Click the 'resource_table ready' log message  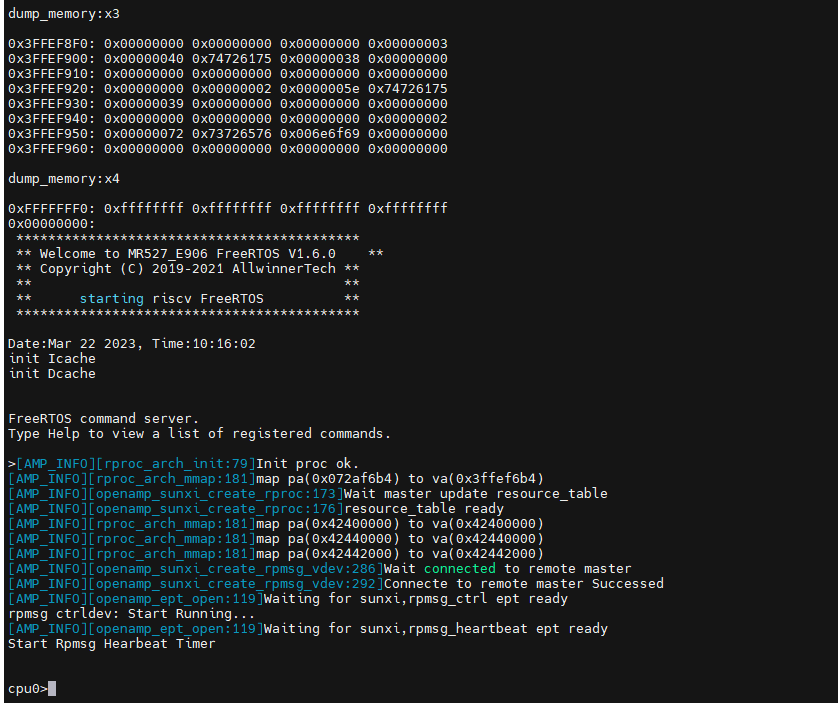(424, 508)
